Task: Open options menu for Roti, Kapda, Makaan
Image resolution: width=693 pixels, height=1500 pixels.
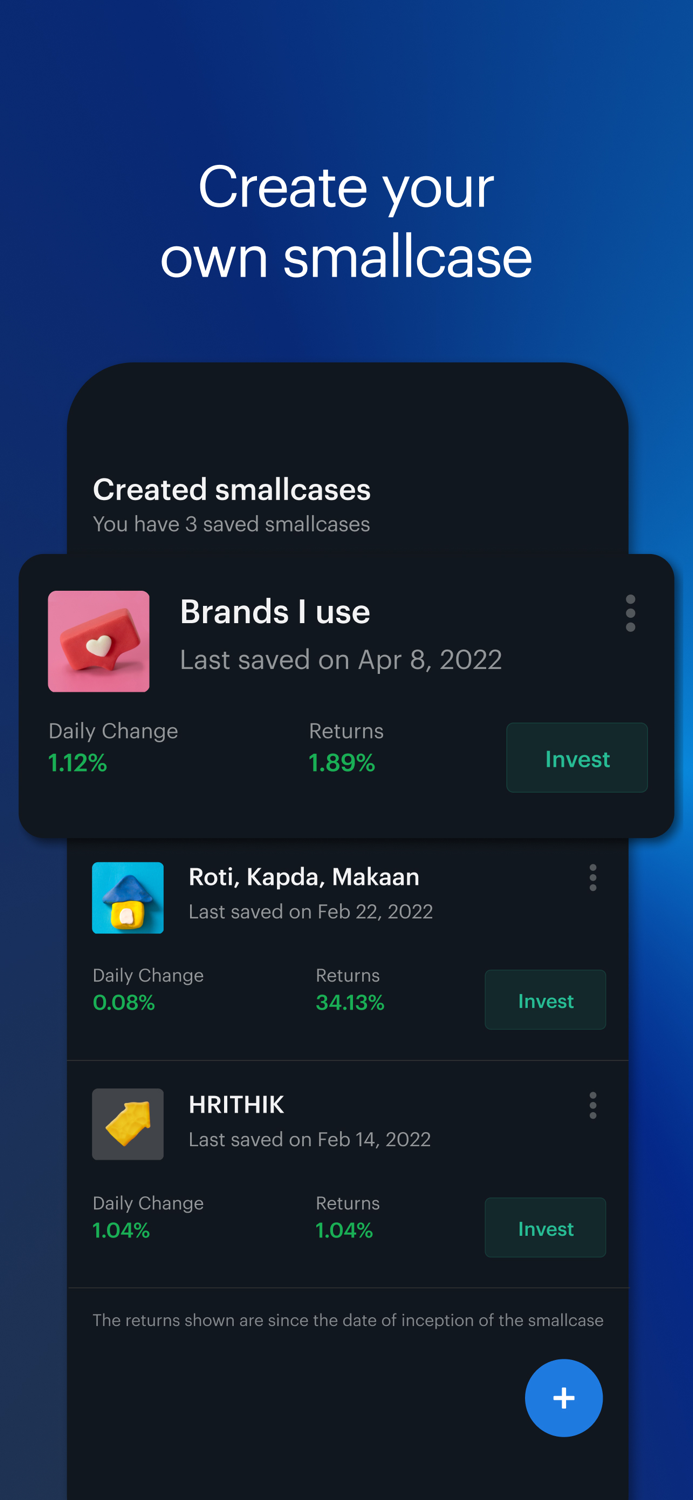Action: 593,877
